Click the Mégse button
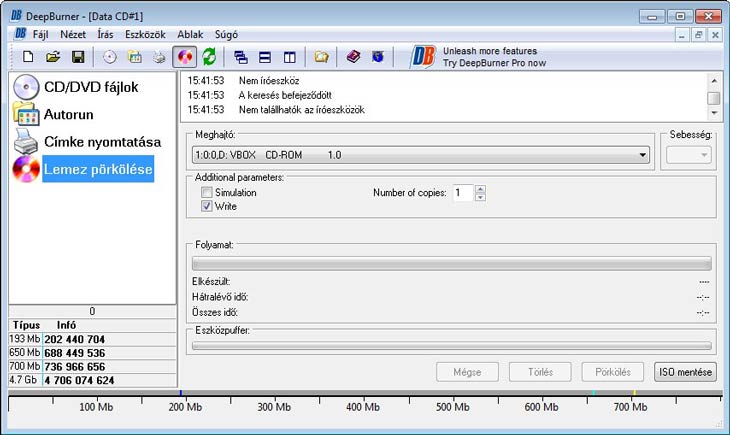Image resolution: width=730 pixels, height=435 pixels. pyautogui.click(x=467, y=372)
